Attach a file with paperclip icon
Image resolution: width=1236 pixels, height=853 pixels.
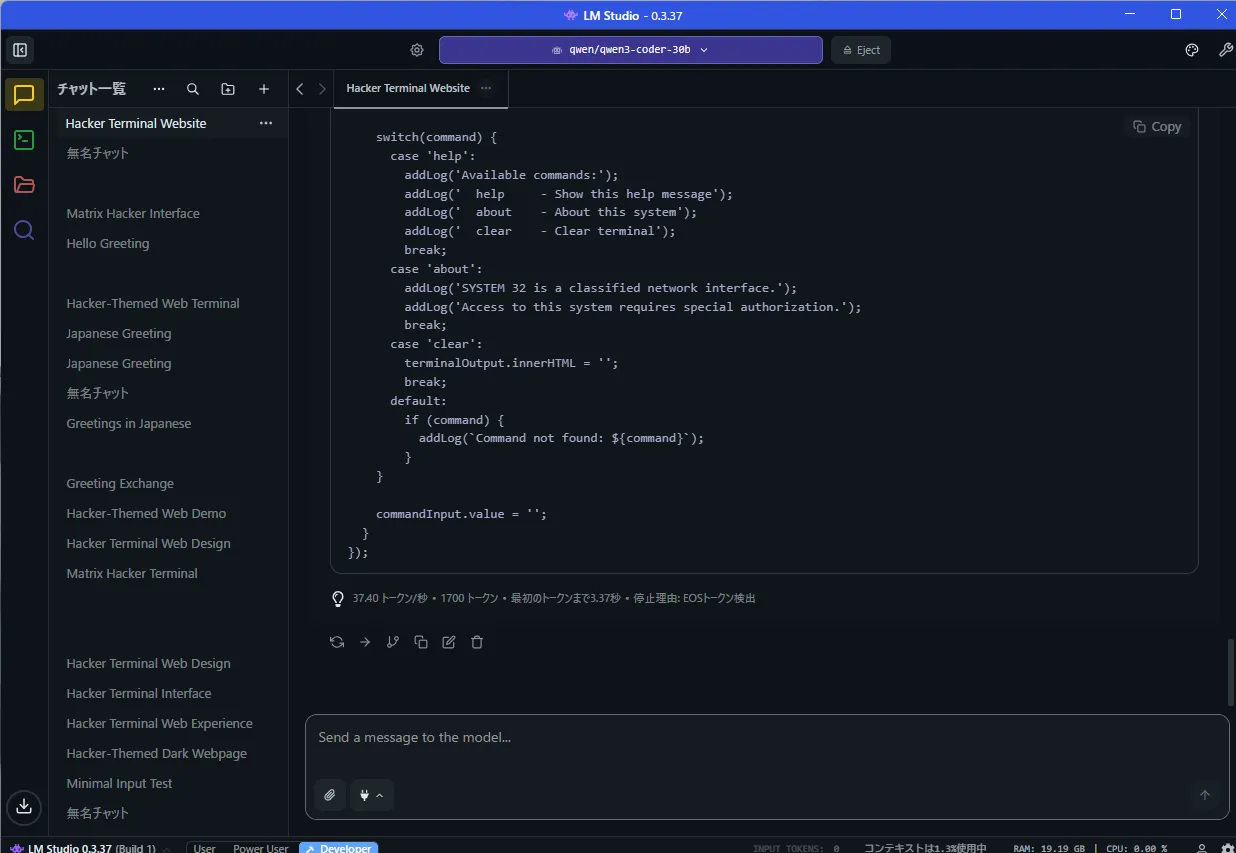pos(330,795)
